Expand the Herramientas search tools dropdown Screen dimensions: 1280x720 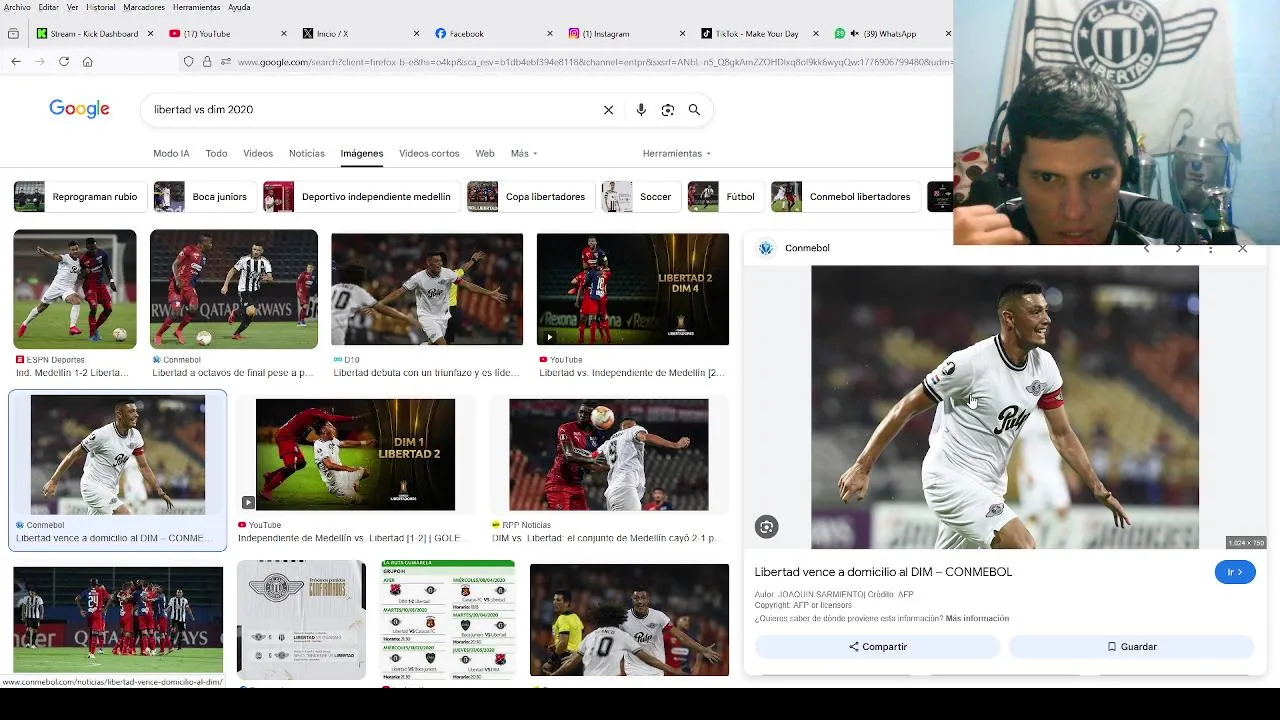tap(677, 153)
